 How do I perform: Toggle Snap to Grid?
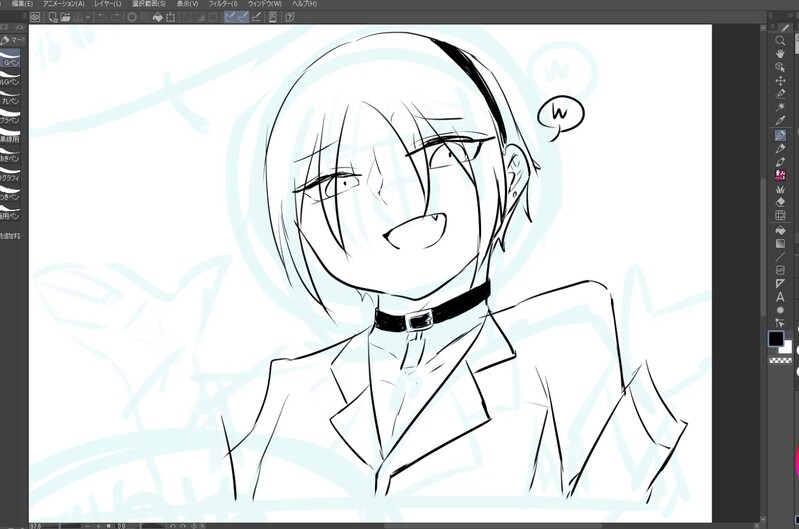tap(256, 17)
